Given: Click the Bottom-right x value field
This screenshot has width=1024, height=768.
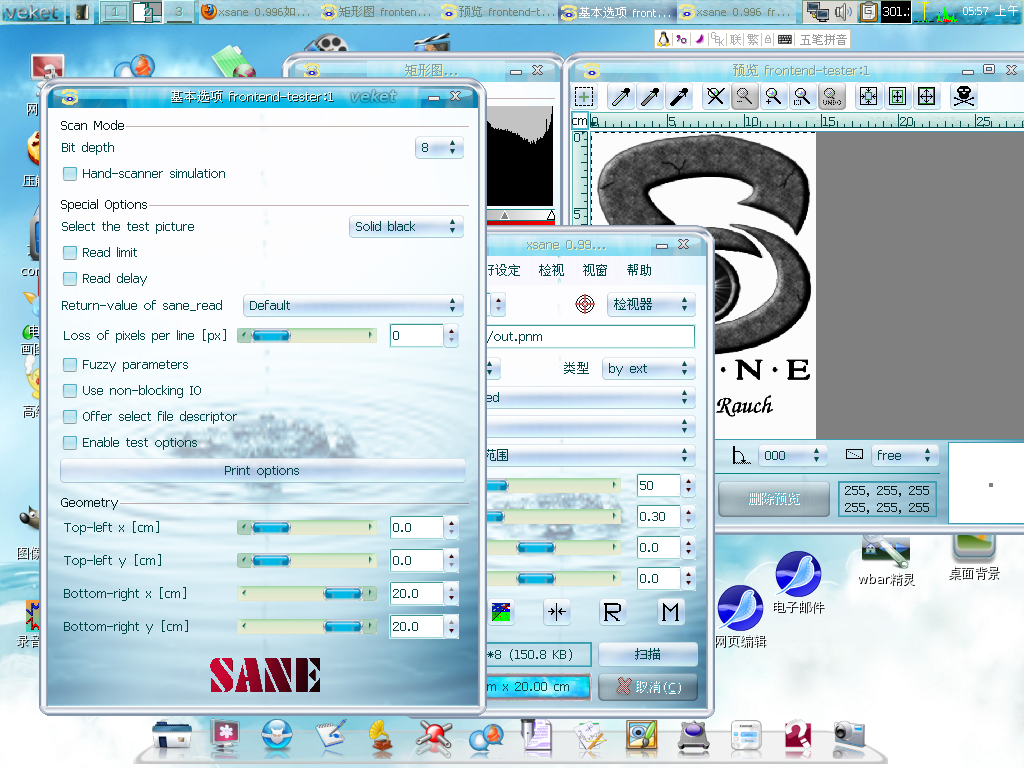Looking at the screenshot, I should point(417,594).
